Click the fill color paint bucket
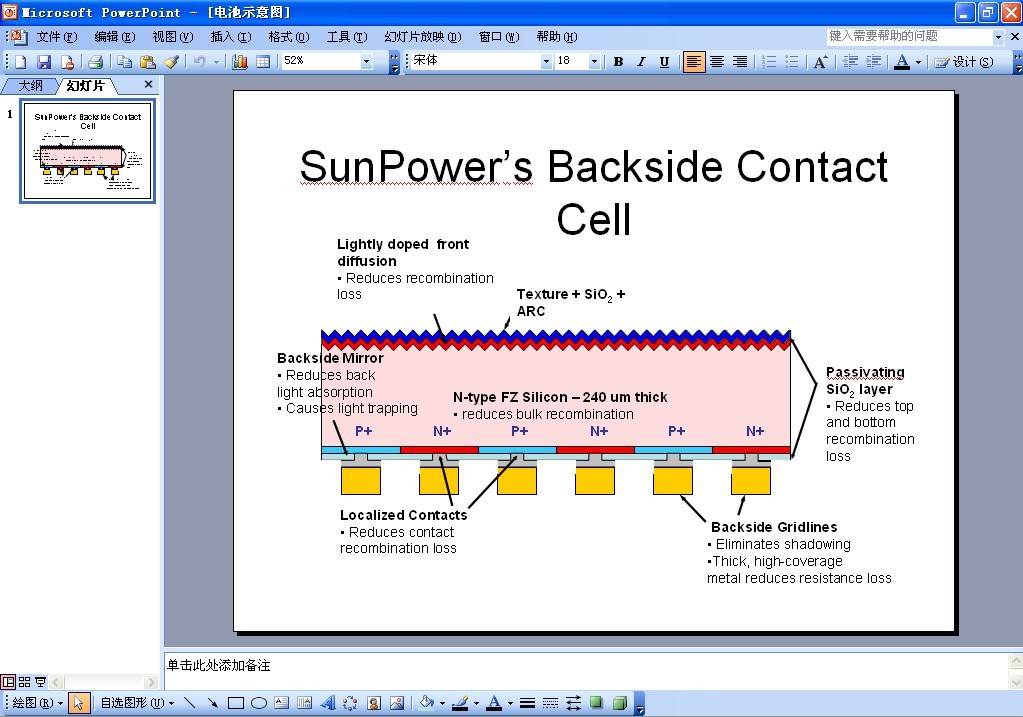This screenshot has height=717, width=1023. pos(425,703)
